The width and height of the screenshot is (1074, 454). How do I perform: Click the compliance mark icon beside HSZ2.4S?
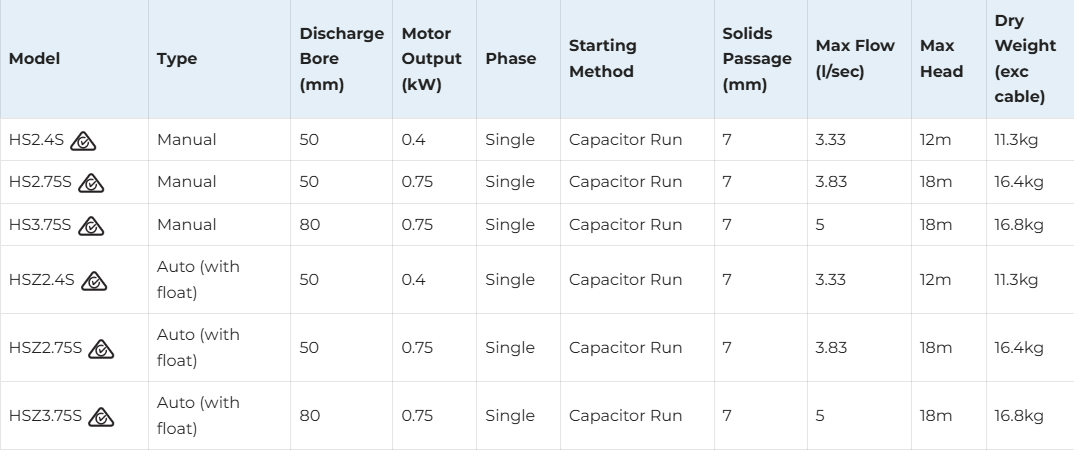(95, 280)
